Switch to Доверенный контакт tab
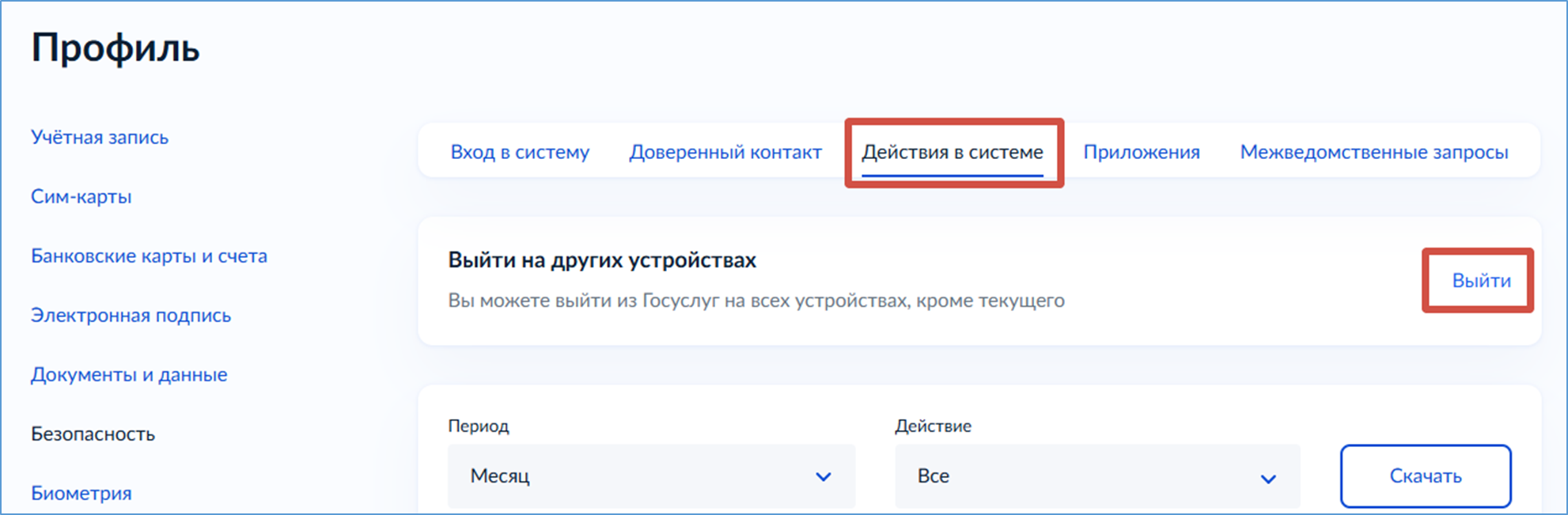This screenshot has height=515, width=1568. point(725,152)
